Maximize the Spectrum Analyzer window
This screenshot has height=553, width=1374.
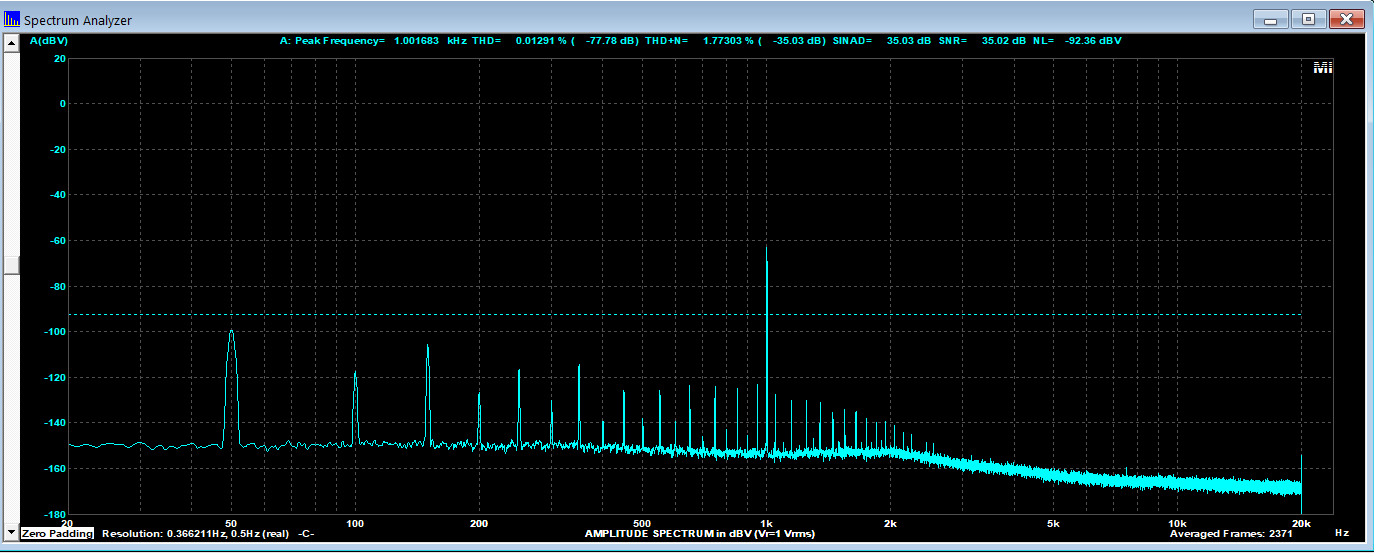[1308, 19]
